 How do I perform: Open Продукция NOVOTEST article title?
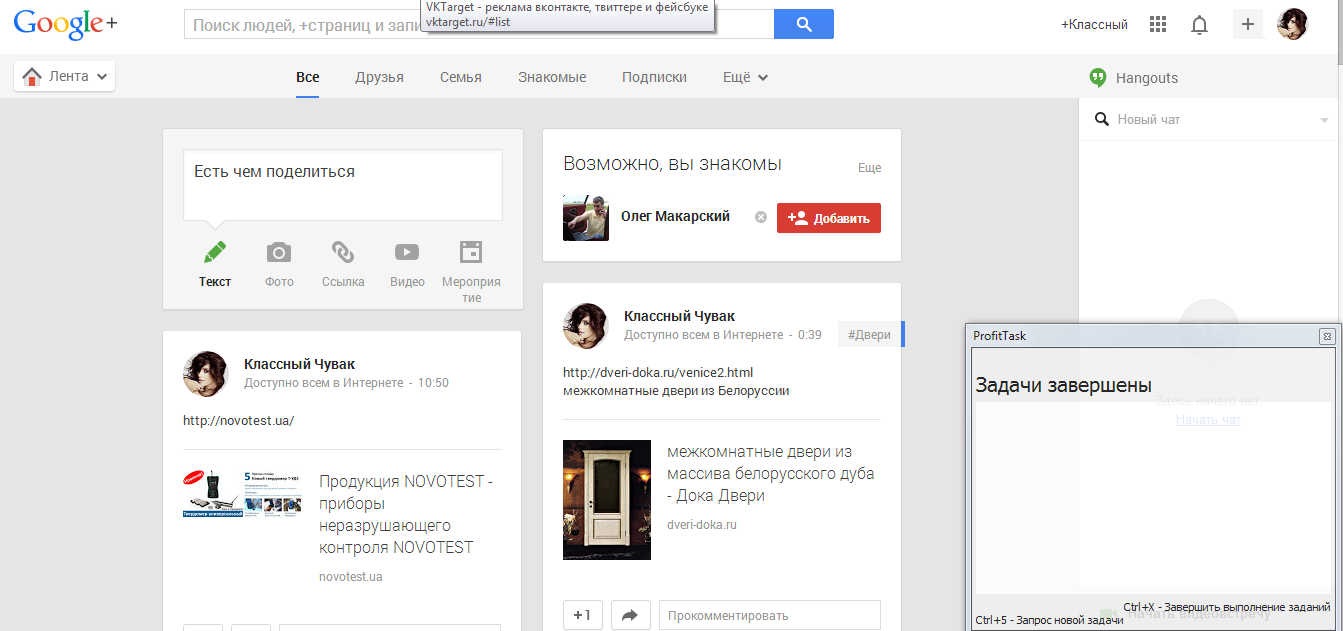pyautogui.click(x=406, y=515)
